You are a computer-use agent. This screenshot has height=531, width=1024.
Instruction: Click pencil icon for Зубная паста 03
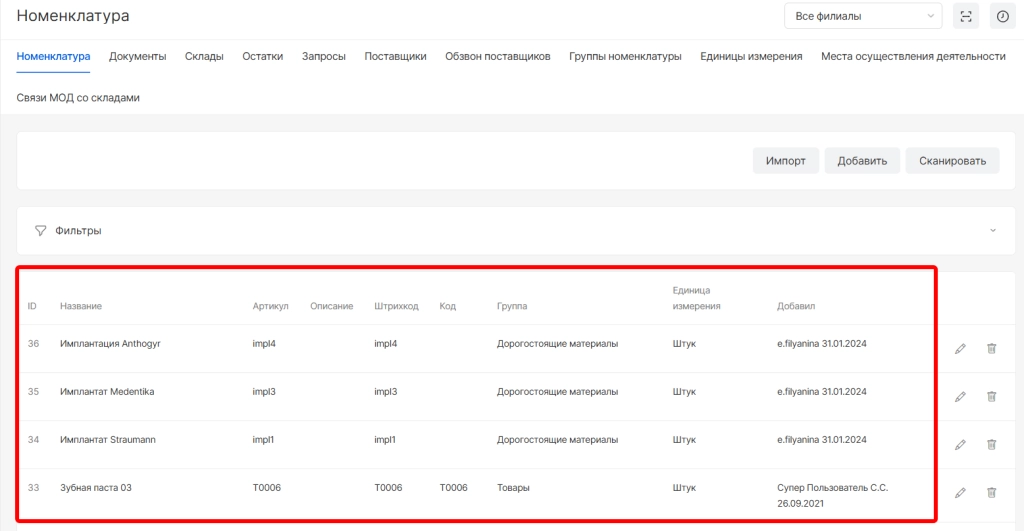tap(960, 492)
